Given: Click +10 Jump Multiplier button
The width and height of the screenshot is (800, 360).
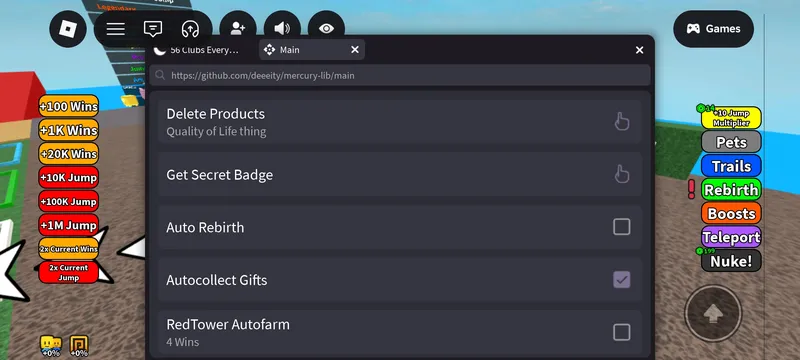Looking at the screenshot, I should tap(731, 118).
